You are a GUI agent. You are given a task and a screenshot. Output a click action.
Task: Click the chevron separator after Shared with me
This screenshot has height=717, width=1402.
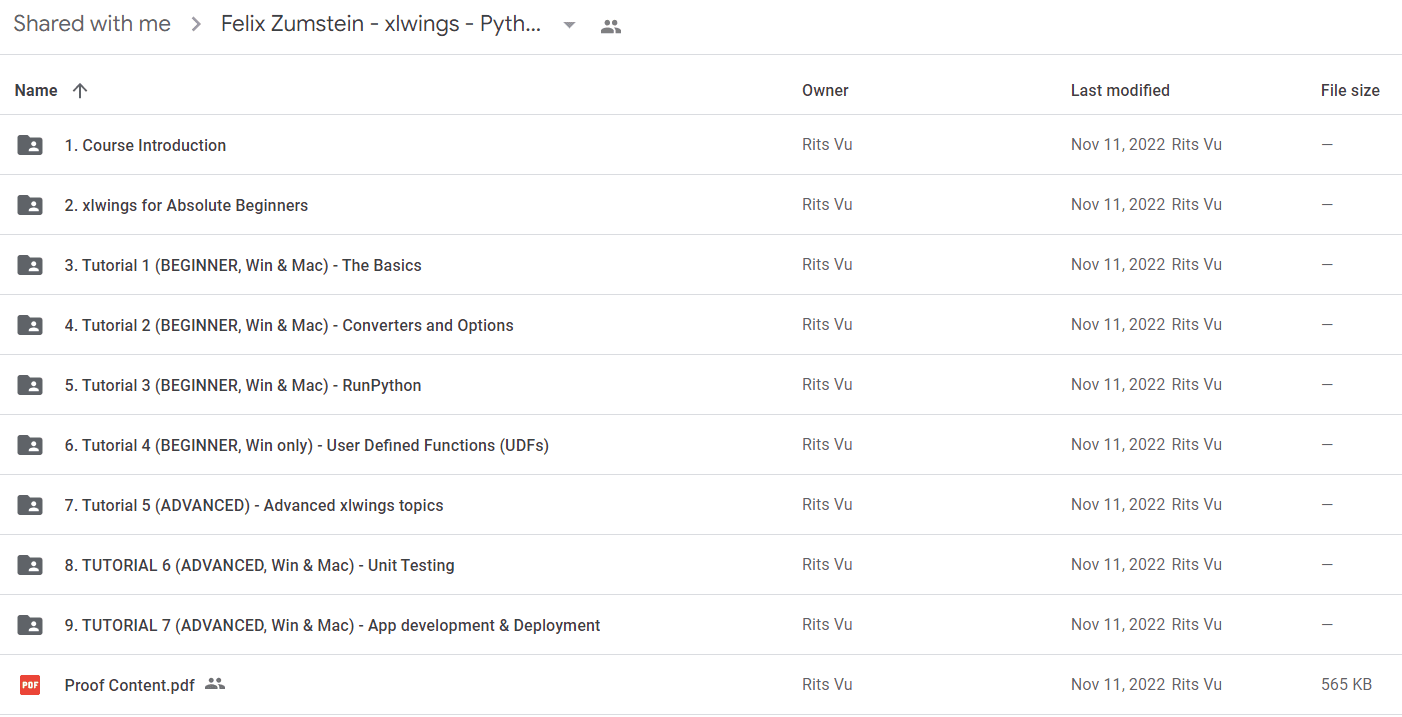196,25
